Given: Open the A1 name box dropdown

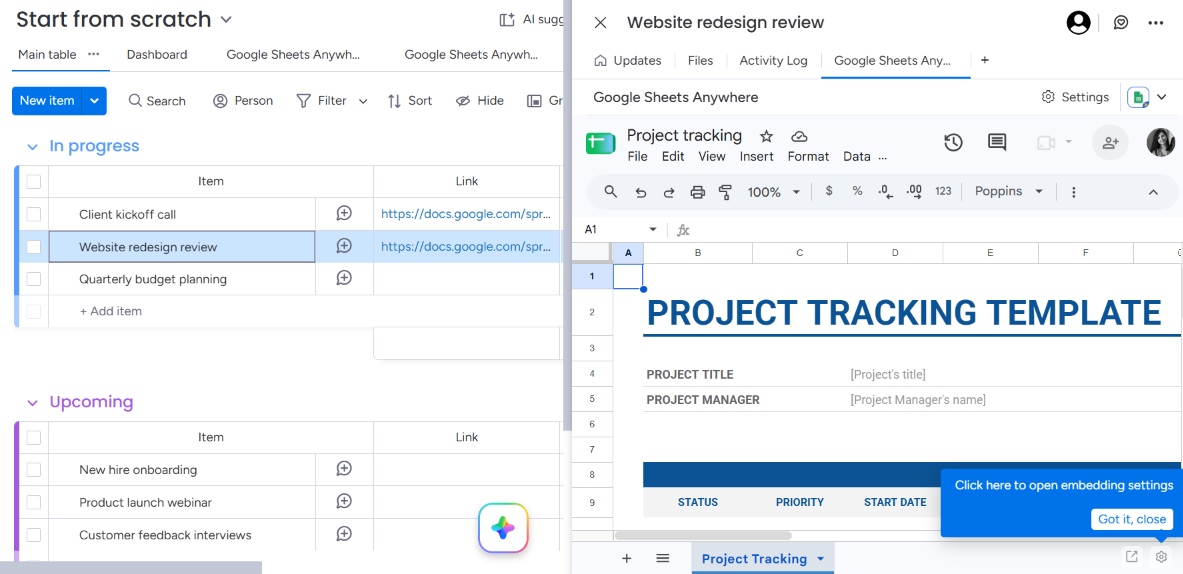Looking at the screenshot, I should click(653, 229).
